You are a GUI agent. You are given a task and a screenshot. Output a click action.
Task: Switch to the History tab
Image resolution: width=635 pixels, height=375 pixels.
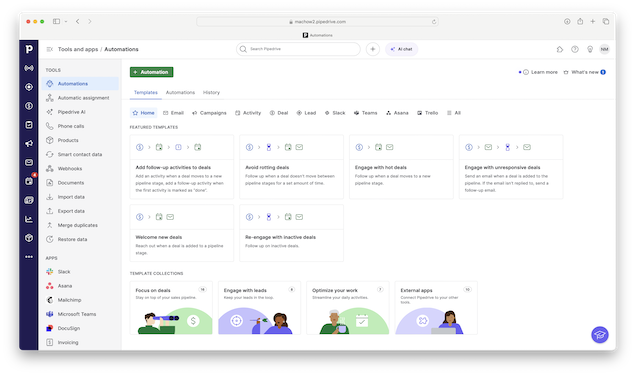click(x=211, y=92)
